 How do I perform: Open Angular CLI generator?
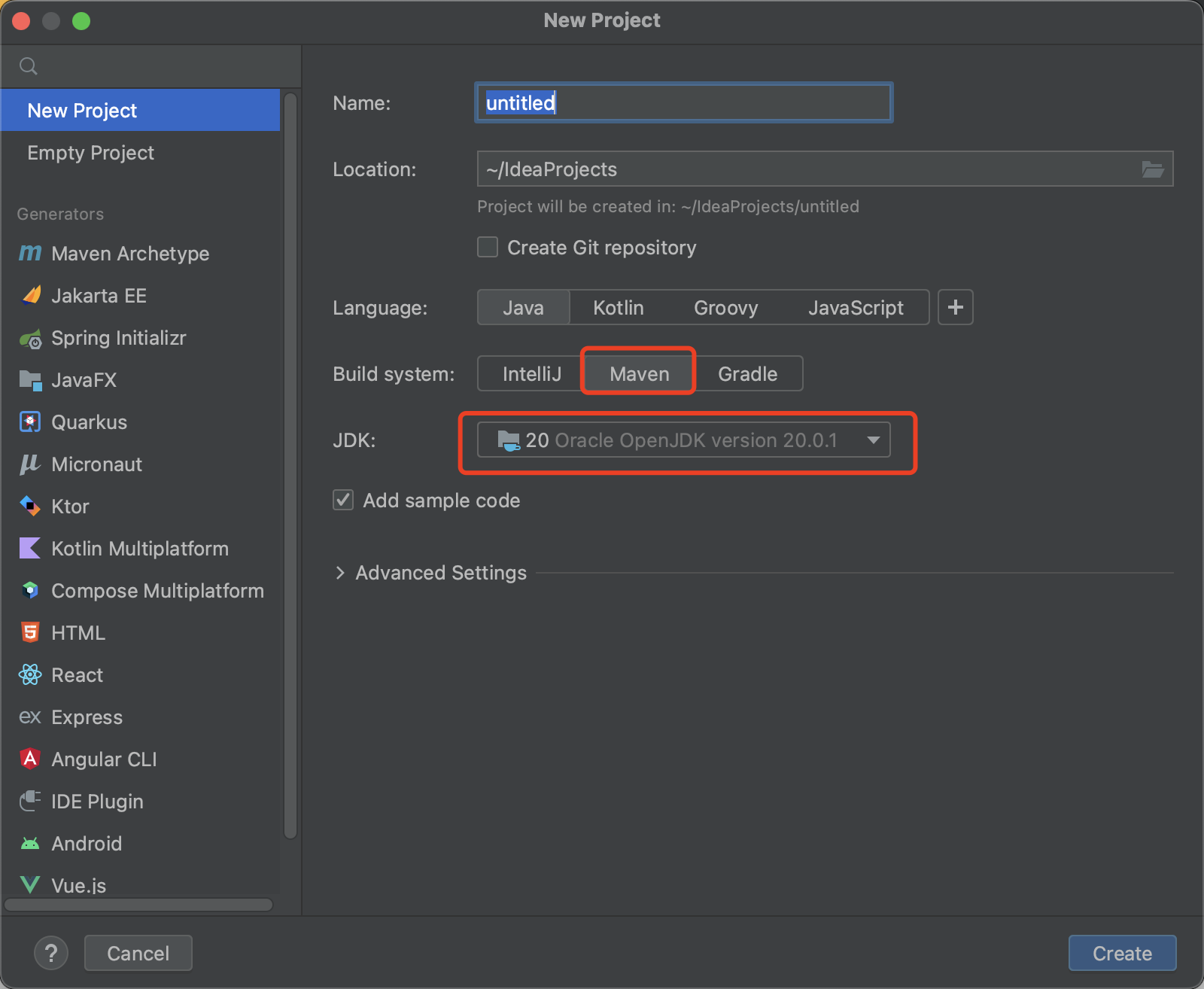[104, 759]
